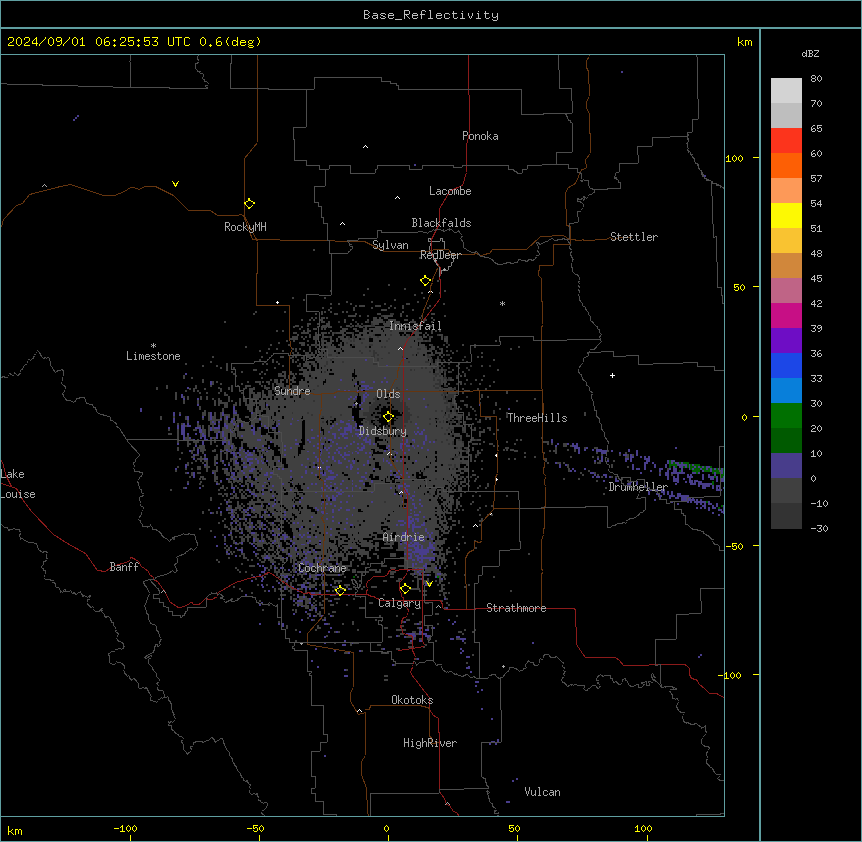Pick the red swatch in dBZ legend

pos(786,140)
